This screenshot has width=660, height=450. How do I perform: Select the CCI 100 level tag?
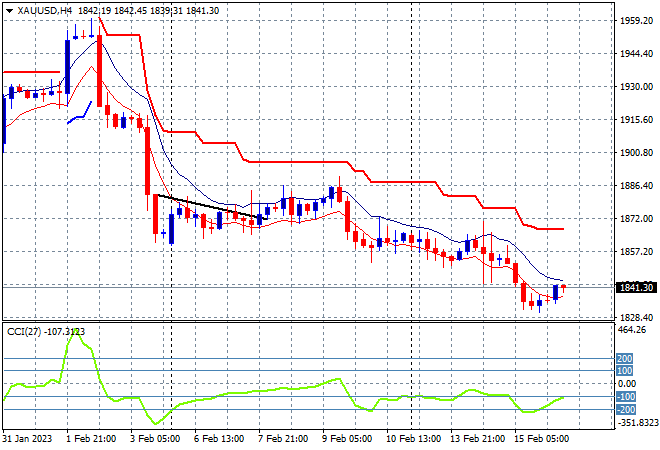pos(625,371)
